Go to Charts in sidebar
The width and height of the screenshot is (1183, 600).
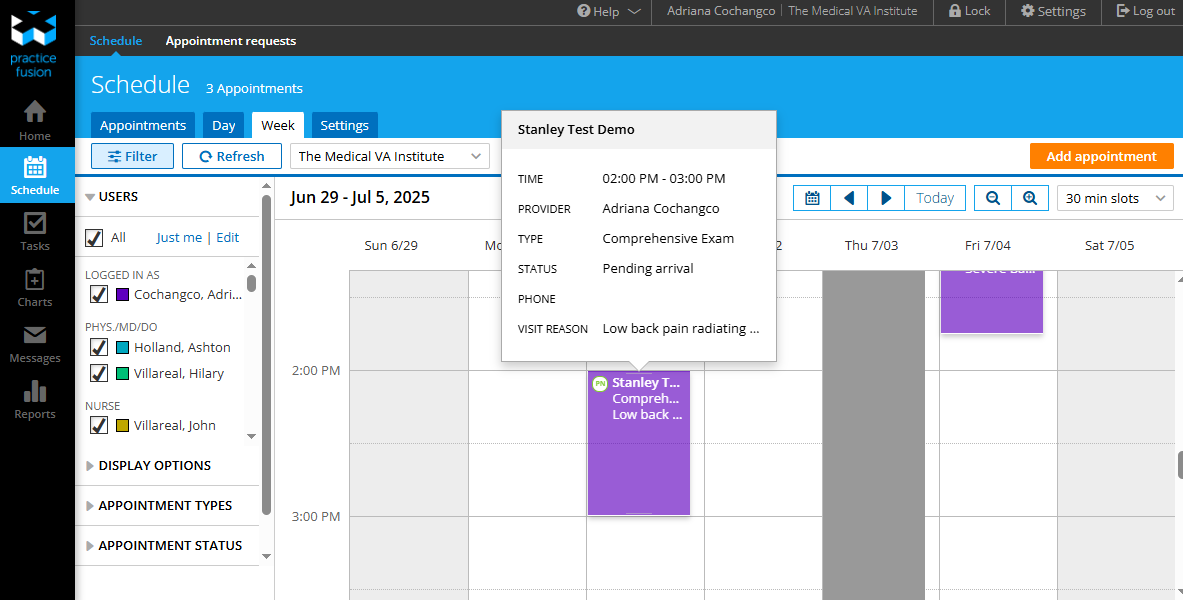tap(35, 287)
